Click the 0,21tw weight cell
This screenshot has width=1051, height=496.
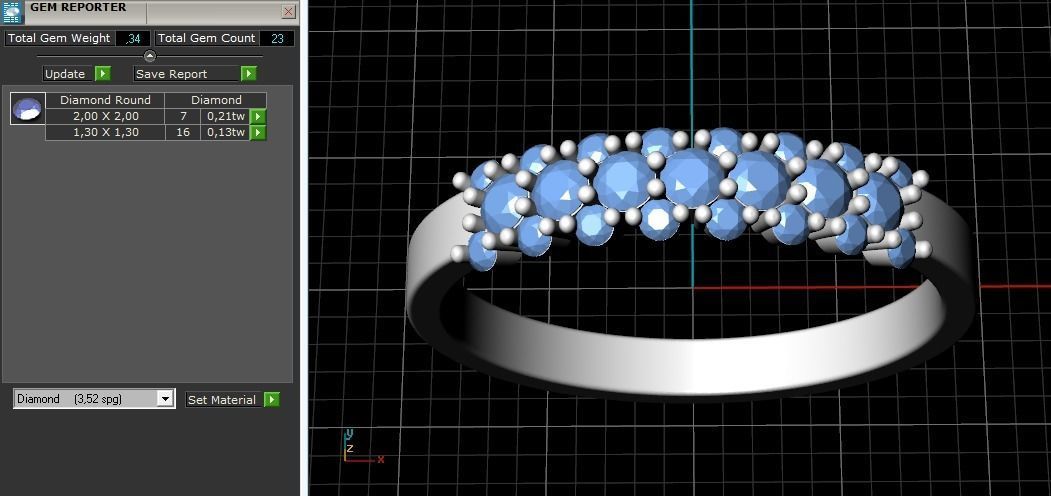pyautogui.click(x=225, y=116)
